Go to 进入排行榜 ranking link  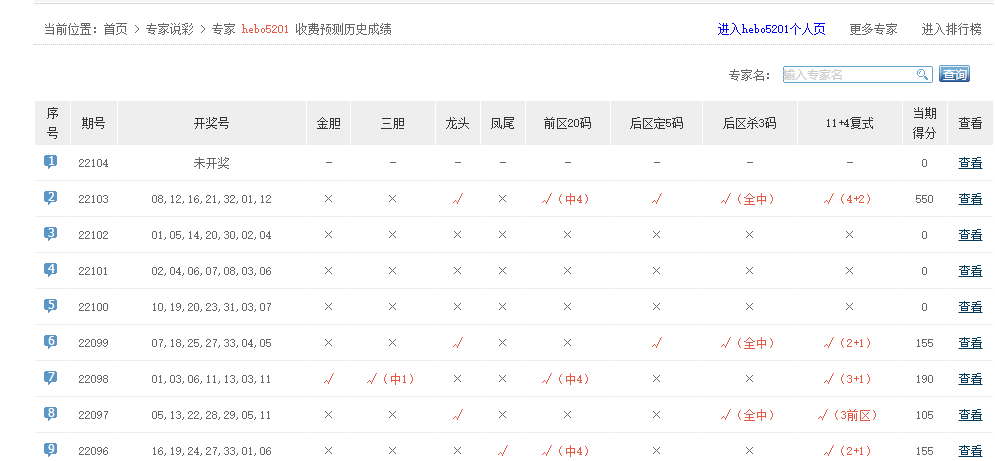951,30
